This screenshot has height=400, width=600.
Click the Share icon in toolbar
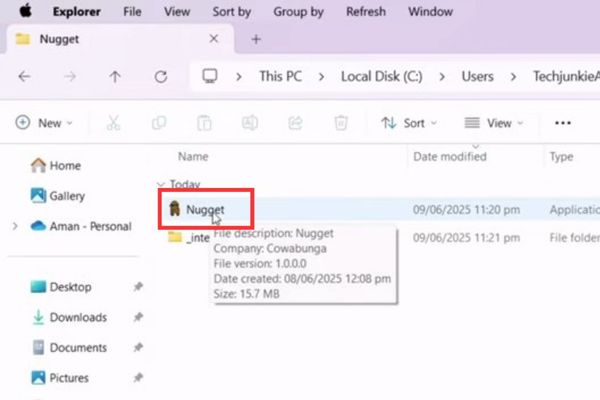295,123
